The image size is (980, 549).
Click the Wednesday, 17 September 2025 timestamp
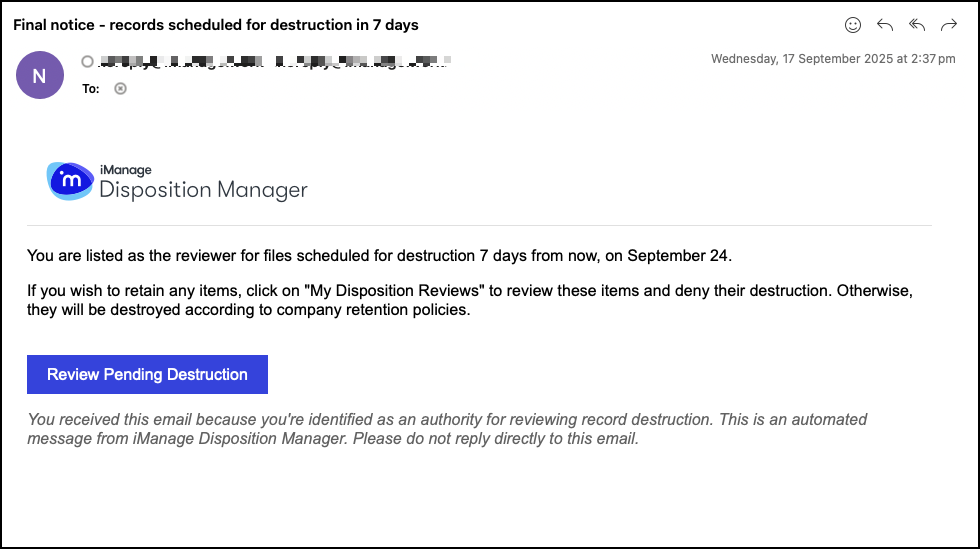pos(833,59)
